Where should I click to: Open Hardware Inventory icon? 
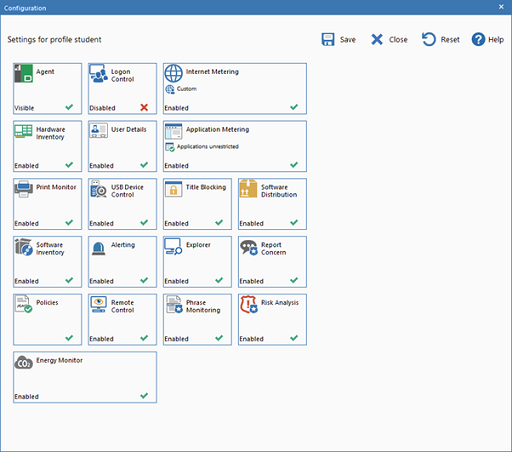[23, 131]
